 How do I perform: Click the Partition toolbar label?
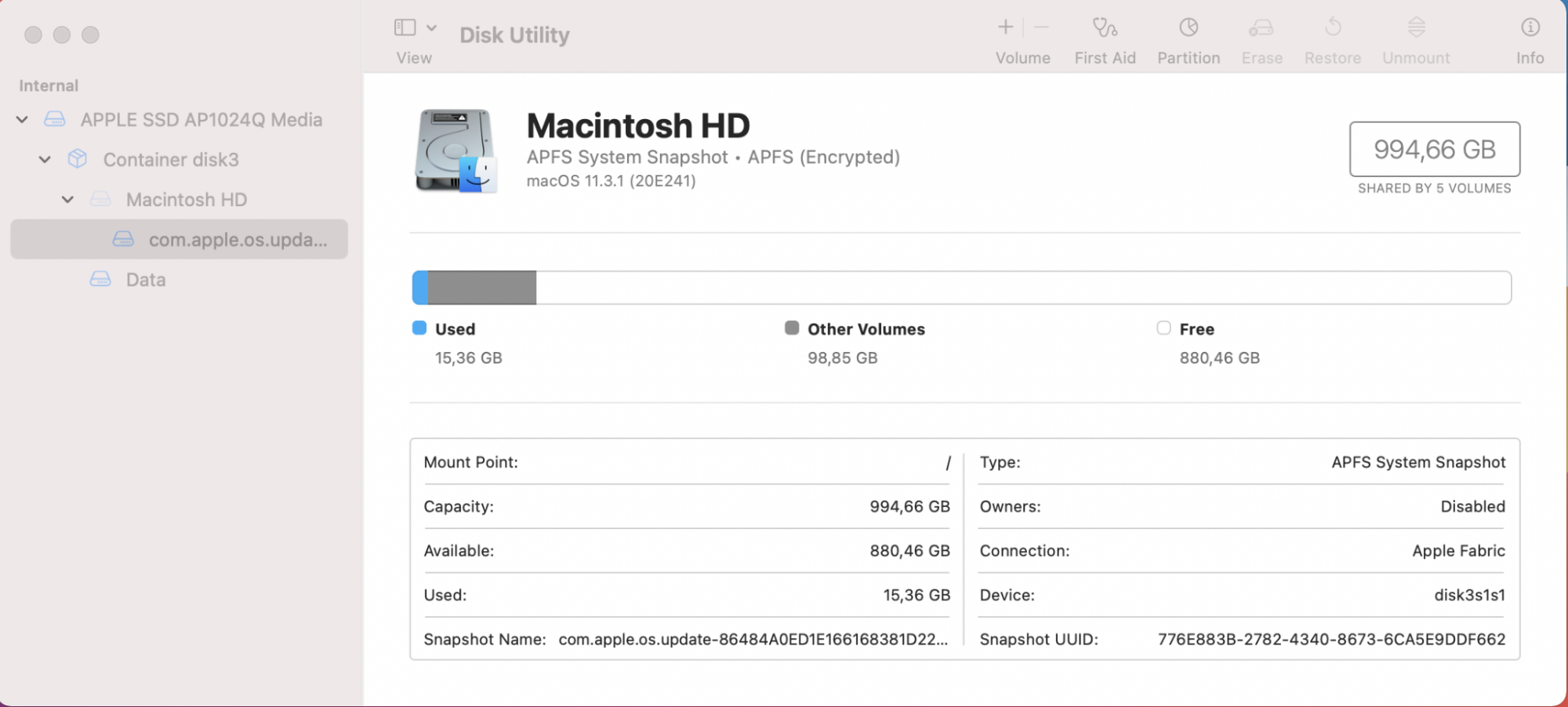1189,58
